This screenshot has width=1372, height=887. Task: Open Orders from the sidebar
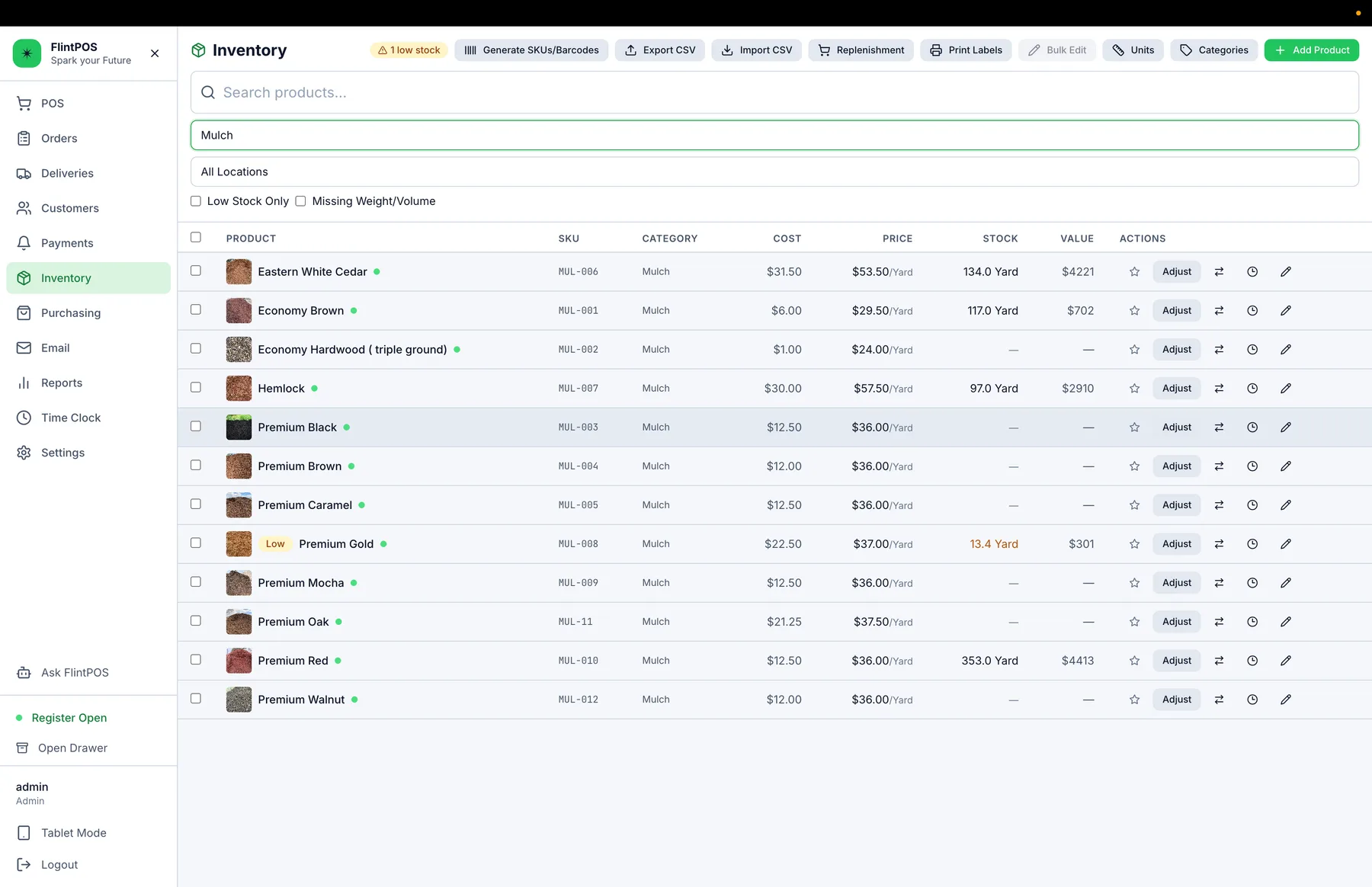click(88, 139)
